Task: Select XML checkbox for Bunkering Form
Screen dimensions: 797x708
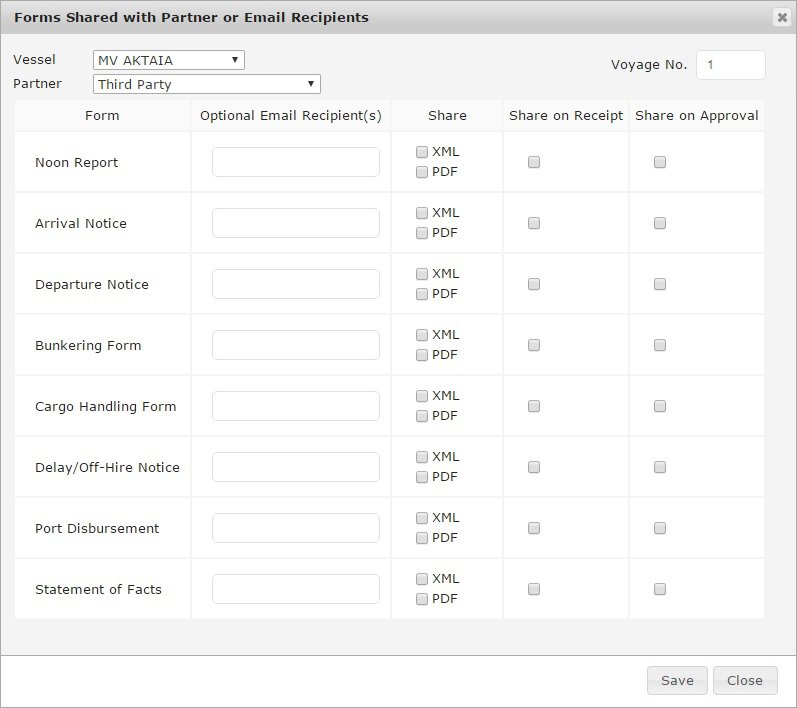Action: coord(422,335)
